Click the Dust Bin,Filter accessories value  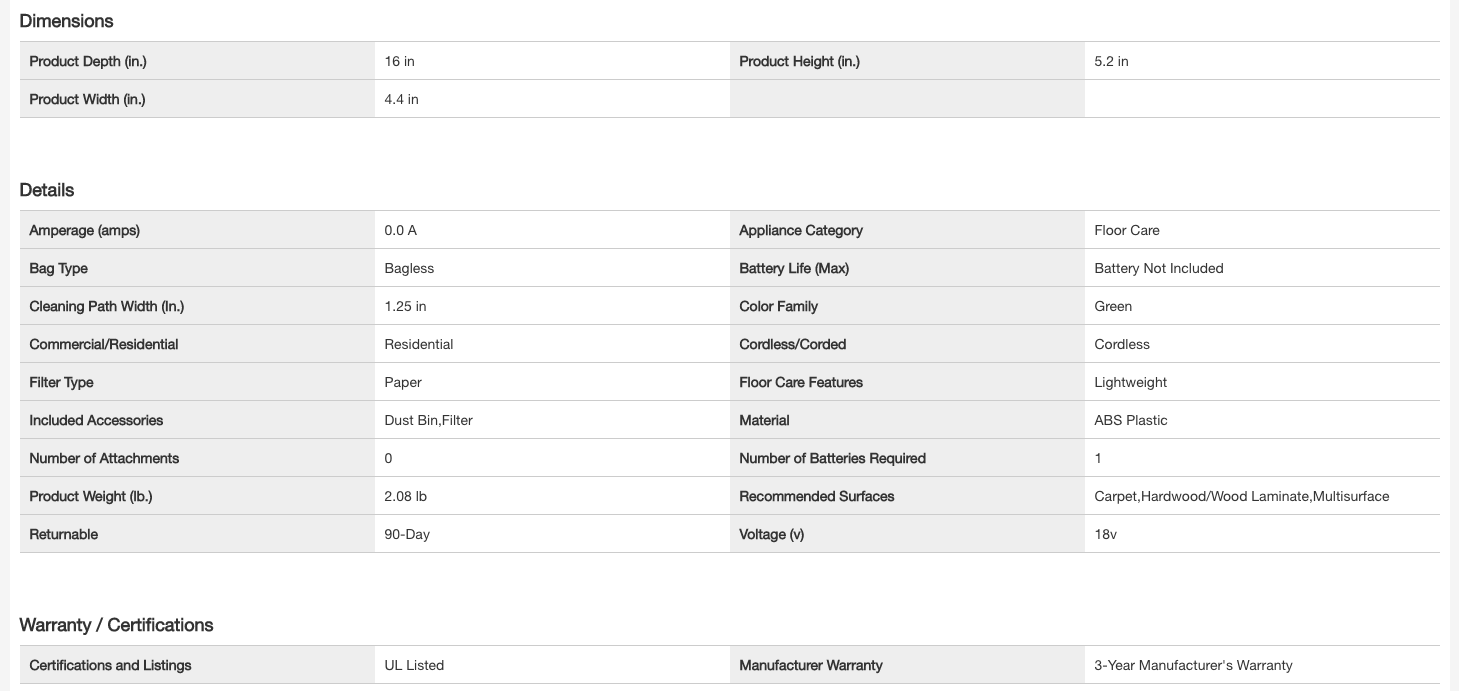428,420
